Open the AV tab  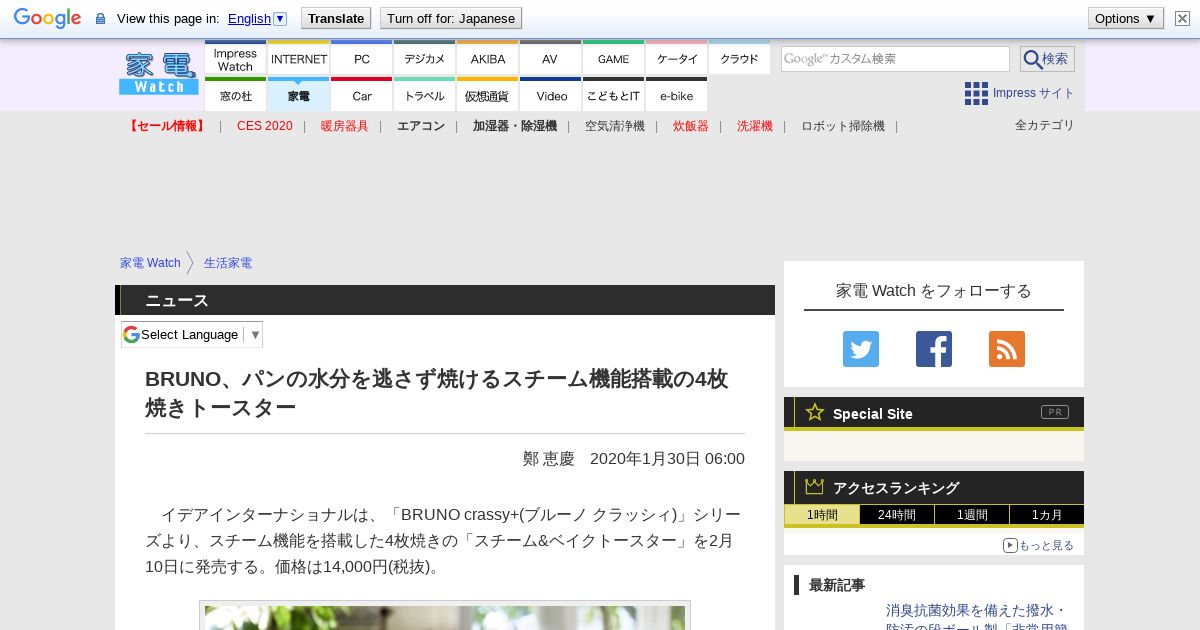click(x=550, y=58)
